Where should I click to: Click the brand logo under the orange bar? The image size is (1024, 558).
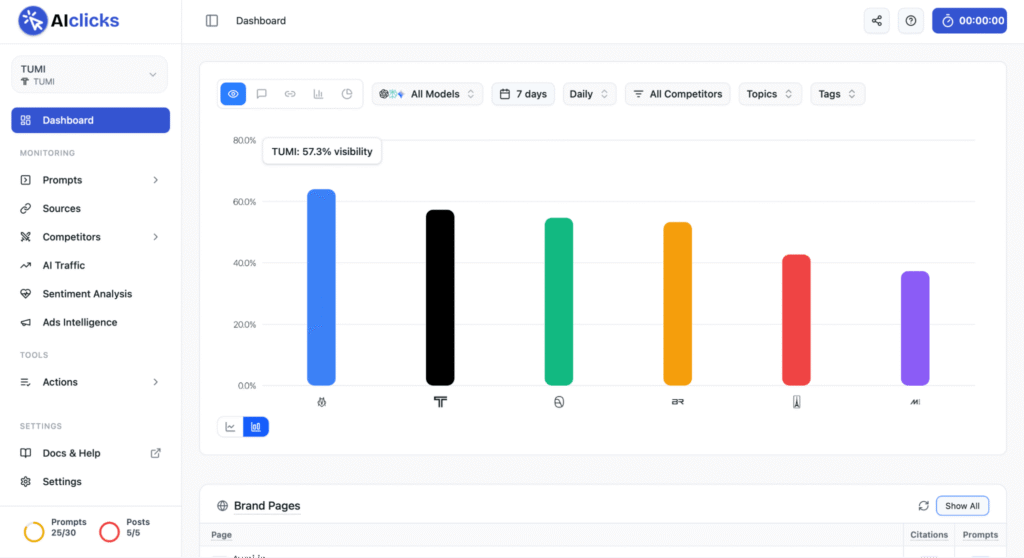coord(677,402)
